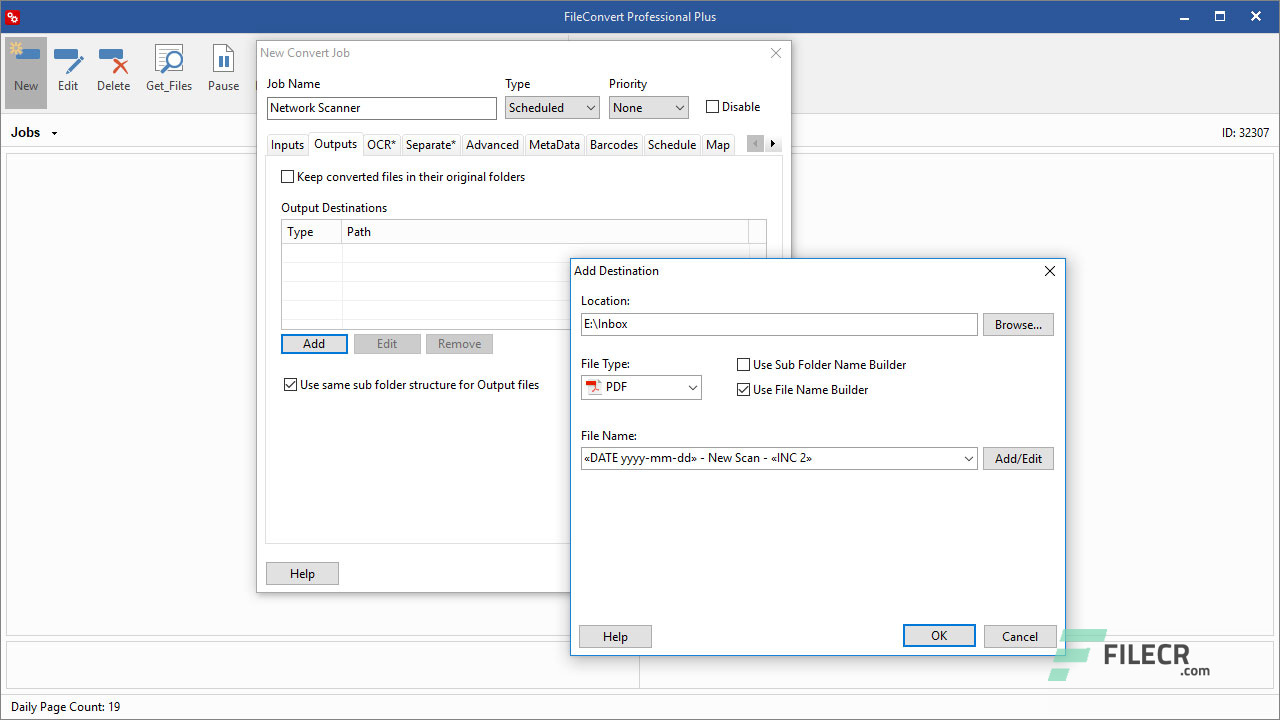
Task: Uncheck Use same sub folder structure option
Action: [290, 385]
